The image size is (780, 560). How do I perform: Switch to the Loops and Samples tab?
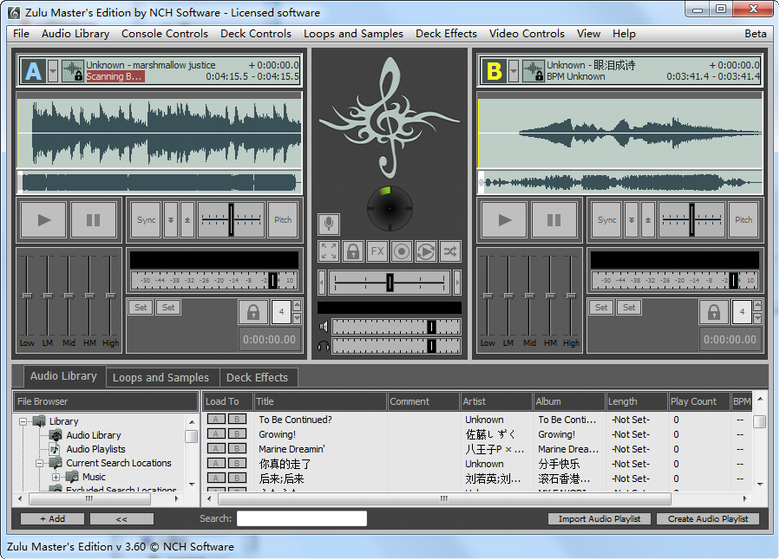coord(161,377)
